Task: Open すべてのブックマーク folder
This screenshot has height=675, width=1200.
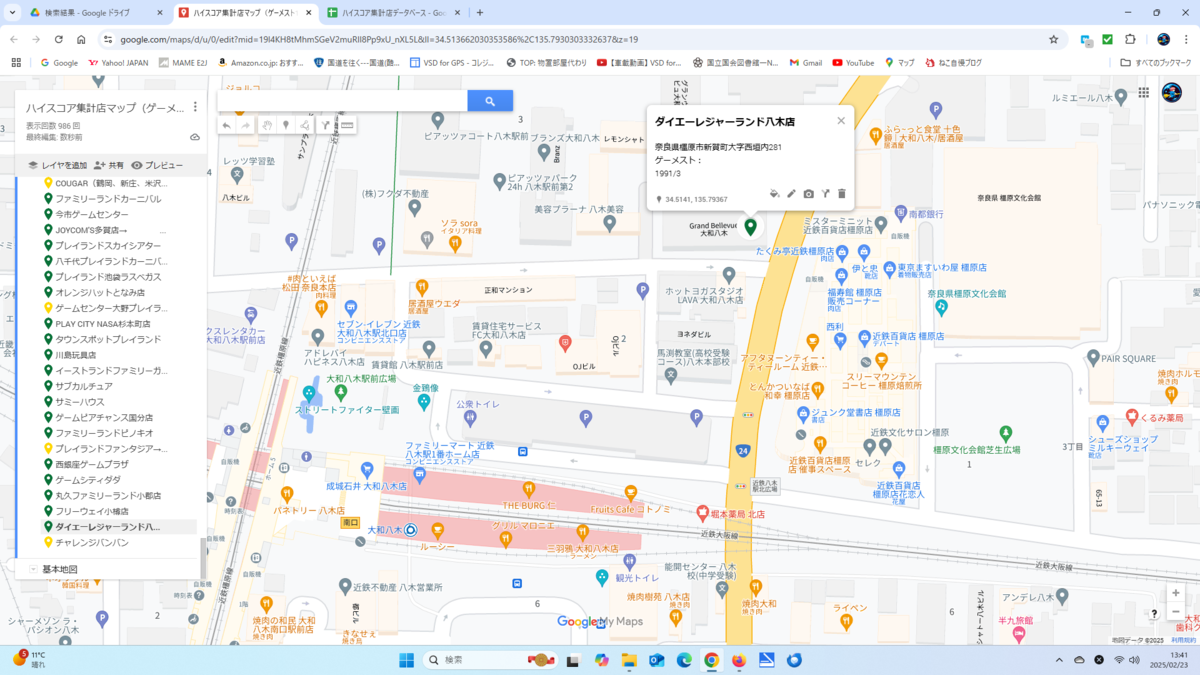Action: 1155,62
